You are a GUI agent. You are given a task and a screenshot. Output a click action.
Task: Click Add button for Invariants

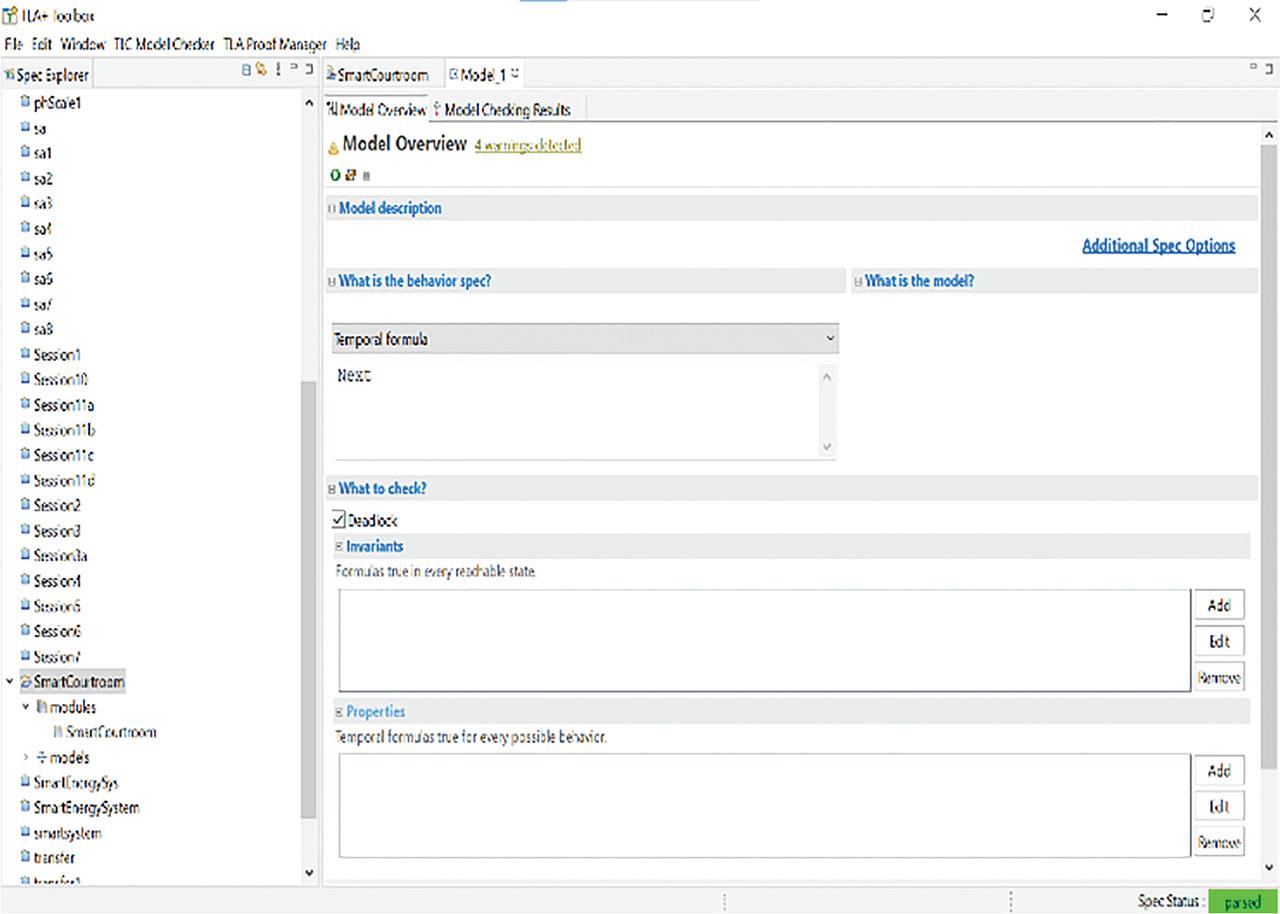[x=1218, y=605]
